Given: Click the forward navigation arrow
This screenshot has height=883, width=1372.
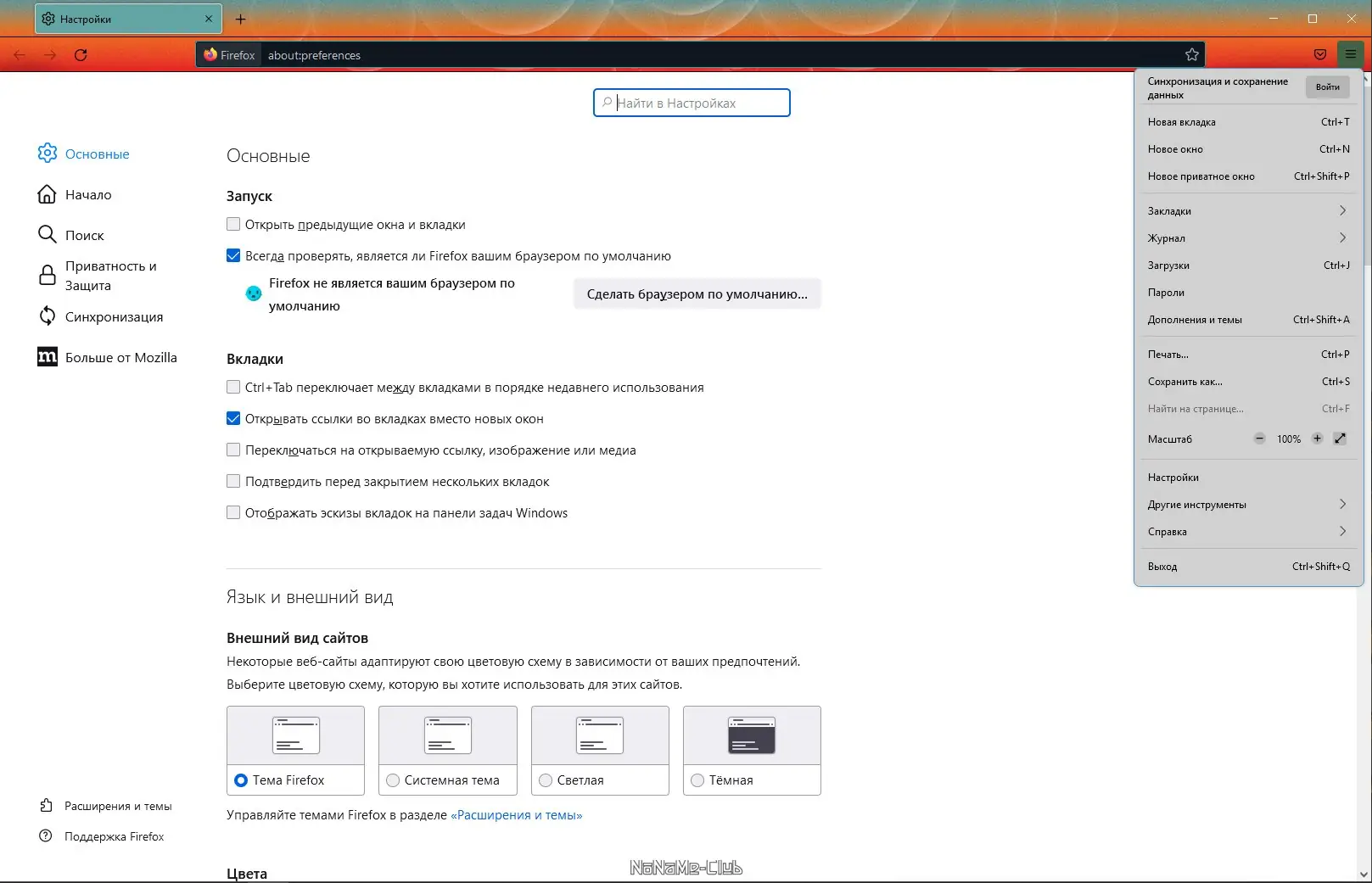Looking at the screenshot, I should point(51,55).
